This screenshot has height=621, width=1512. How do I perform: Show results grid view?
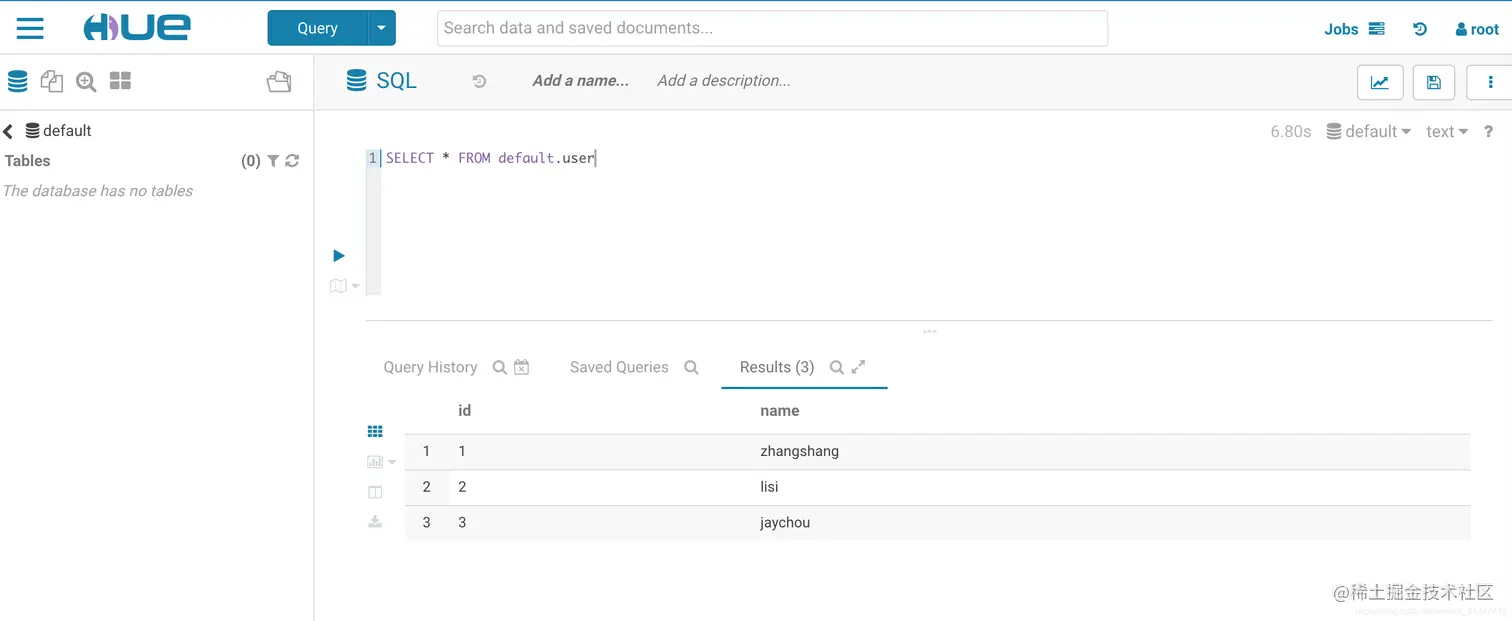tap(375, 432)
